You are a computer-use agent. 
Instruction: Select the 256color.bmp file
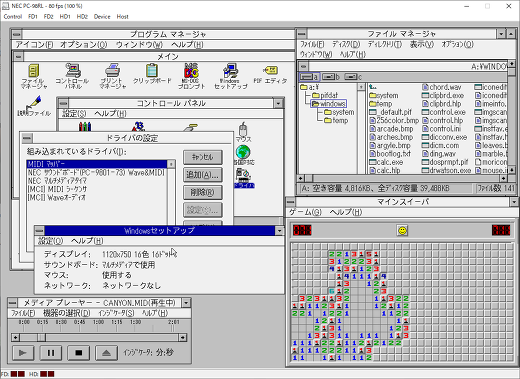(394, 120)
